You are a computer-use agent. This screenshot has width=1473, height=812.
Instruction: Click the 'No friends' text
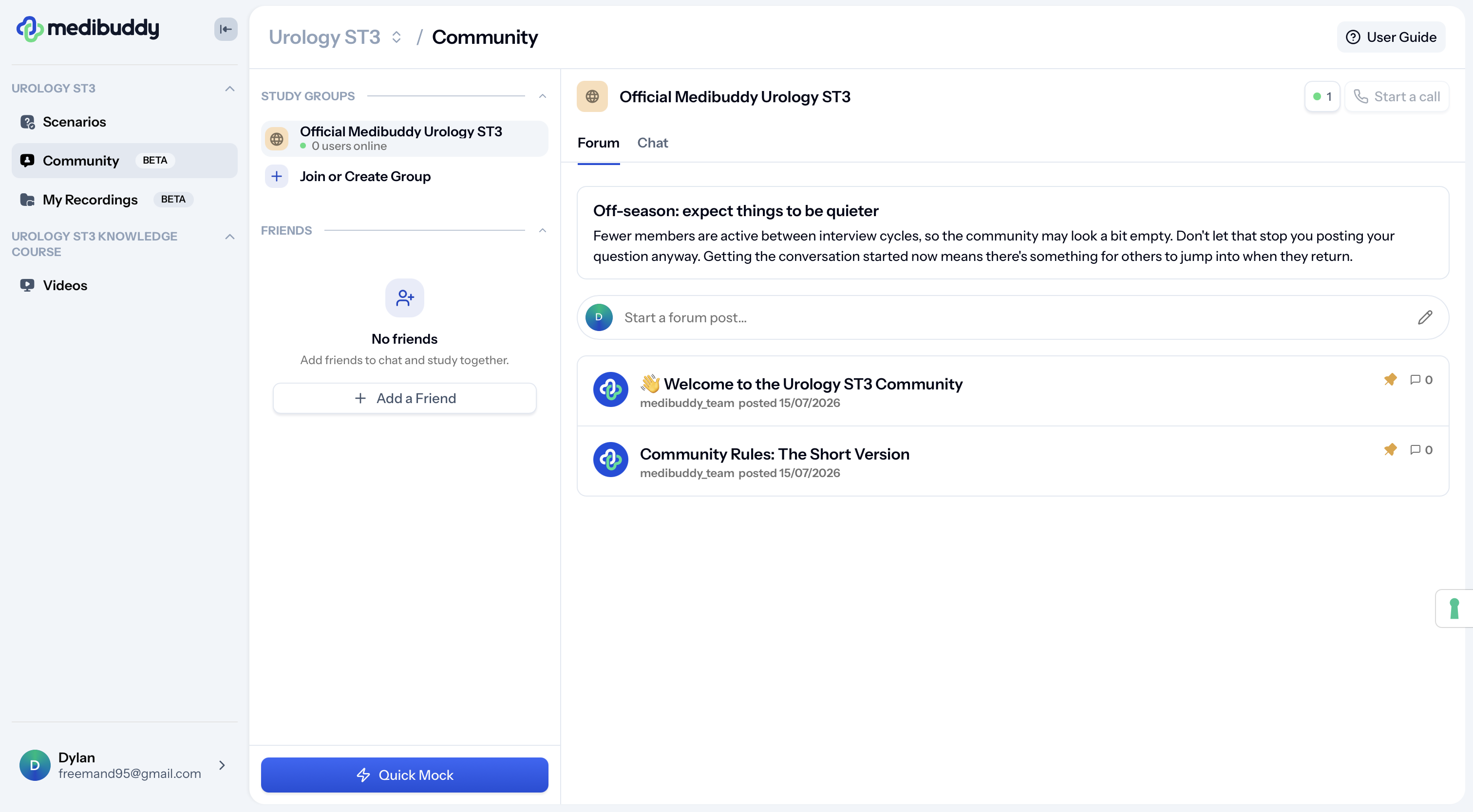[404, 339]
